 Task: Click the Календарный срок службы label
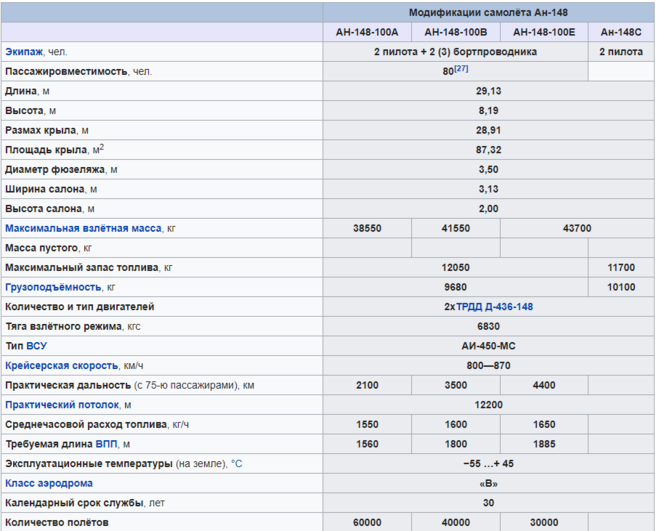coord(74,503)
